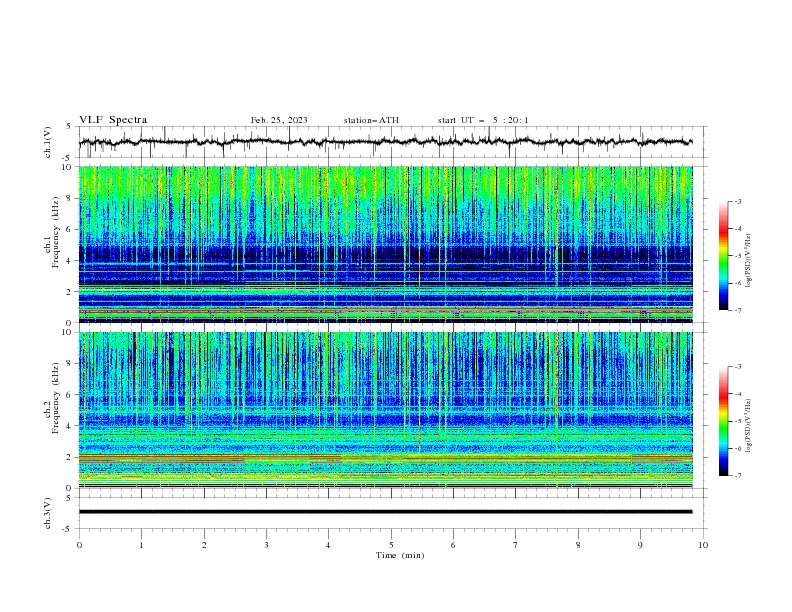Click the ch.1 spectrogram panel

click(x=386, y=244)
